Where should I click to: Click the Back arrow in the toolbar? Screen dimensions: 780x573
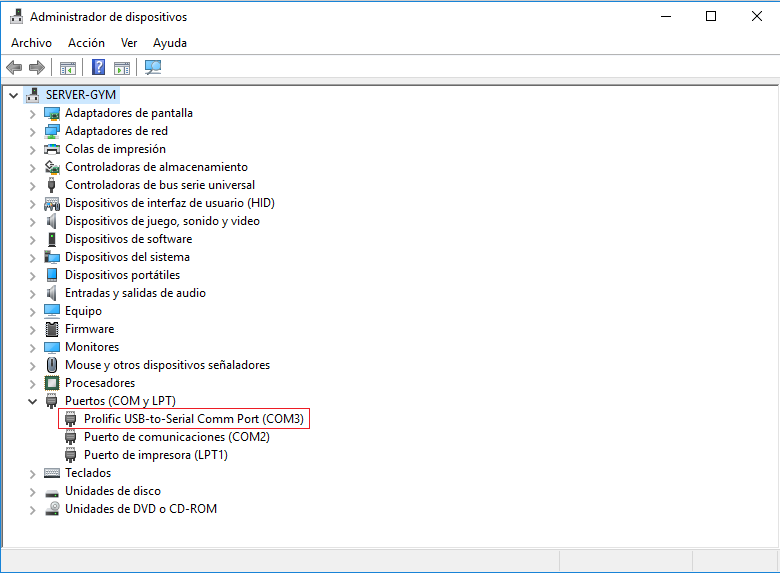coord(14,67)
